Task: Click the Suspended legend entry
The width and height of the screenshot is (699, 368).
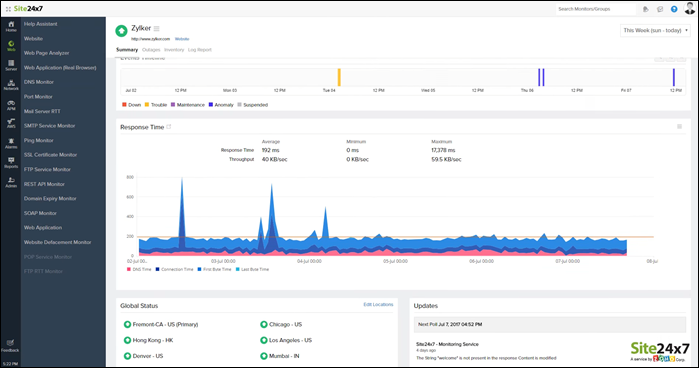Action: [253, 105]
